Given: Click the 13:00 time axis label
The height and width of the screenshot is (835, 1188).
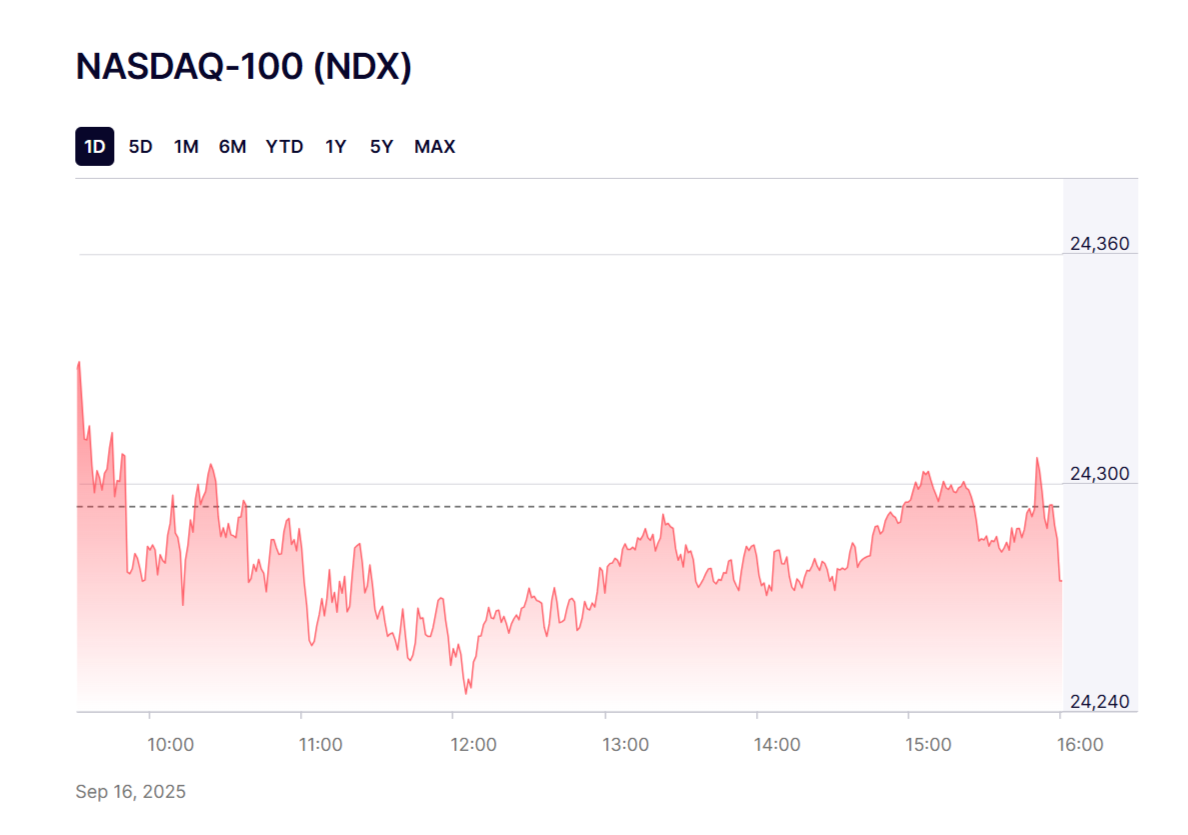Looking at the screenshot, I should (x=625, y=745).
